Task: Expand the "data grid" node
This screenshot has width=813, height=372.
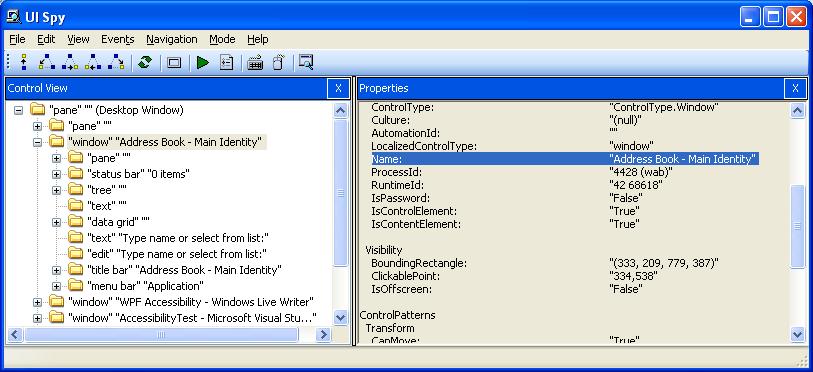Action: pyautogui.click(x=57, y=223)
